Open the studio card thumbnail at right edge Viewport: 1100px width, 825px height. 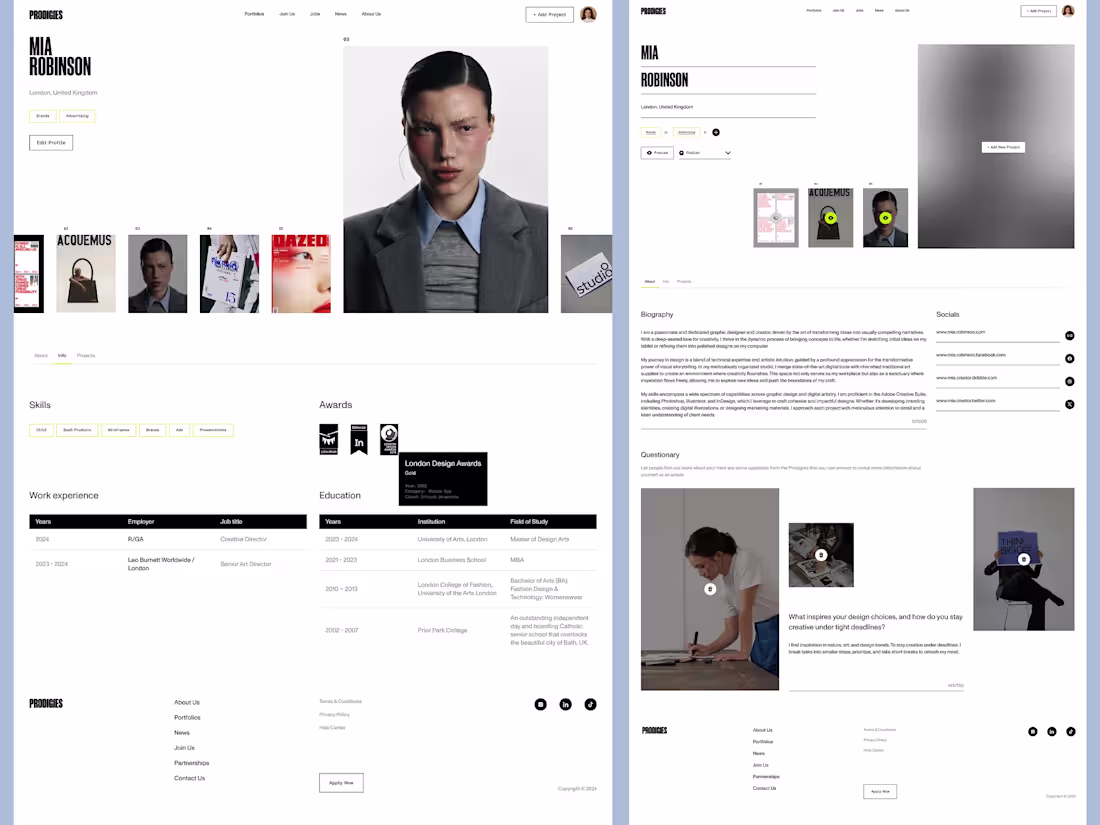pos(586,274)
